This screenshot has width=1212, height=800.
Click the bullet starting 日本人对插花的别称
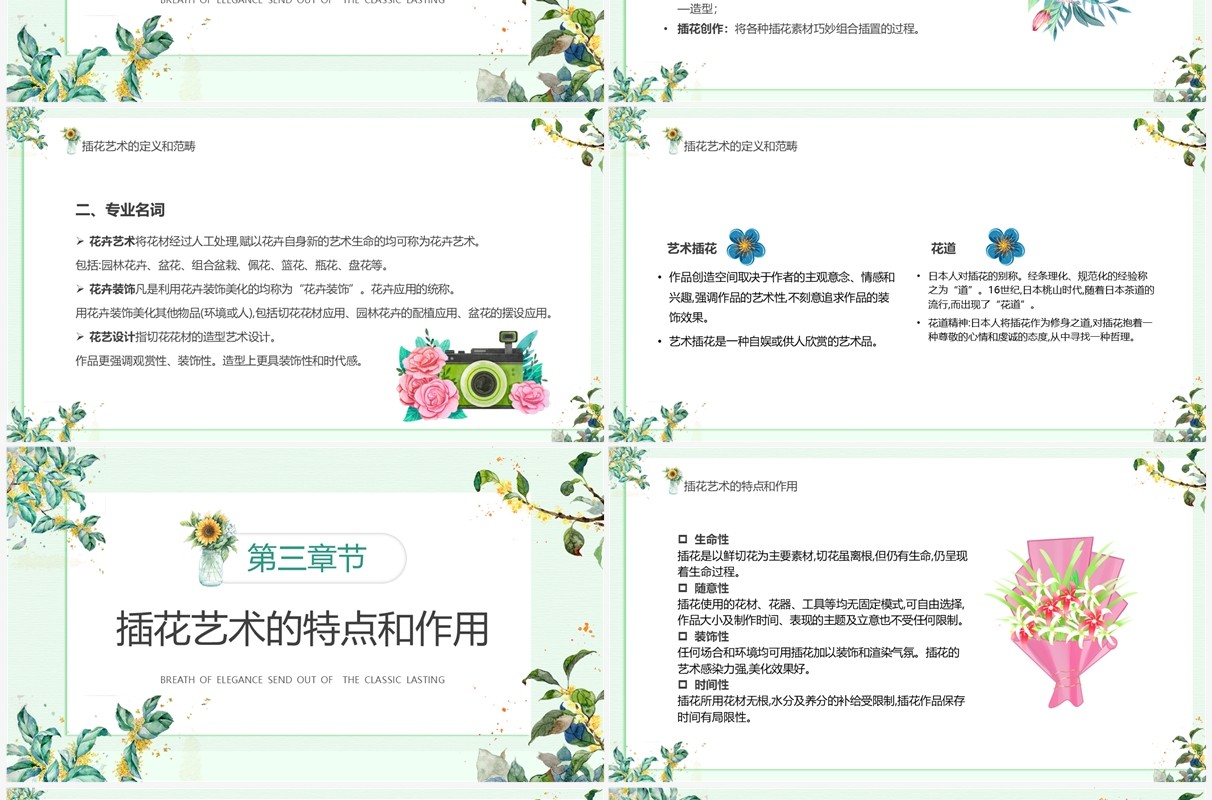pos(1035,290)
